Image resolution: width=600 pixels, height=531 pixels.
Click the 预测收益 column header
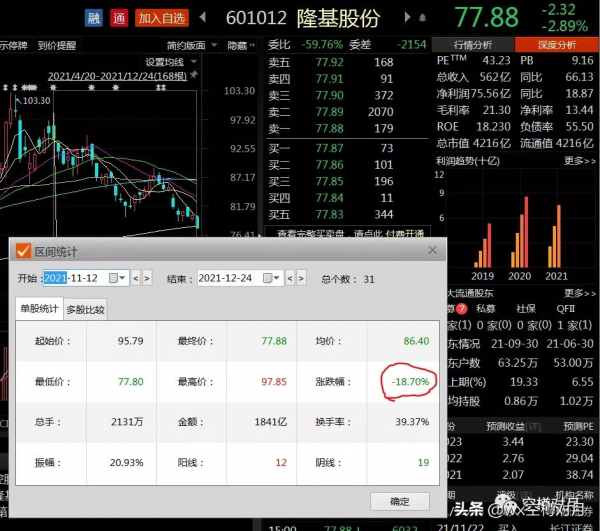(x=505, y=426)
